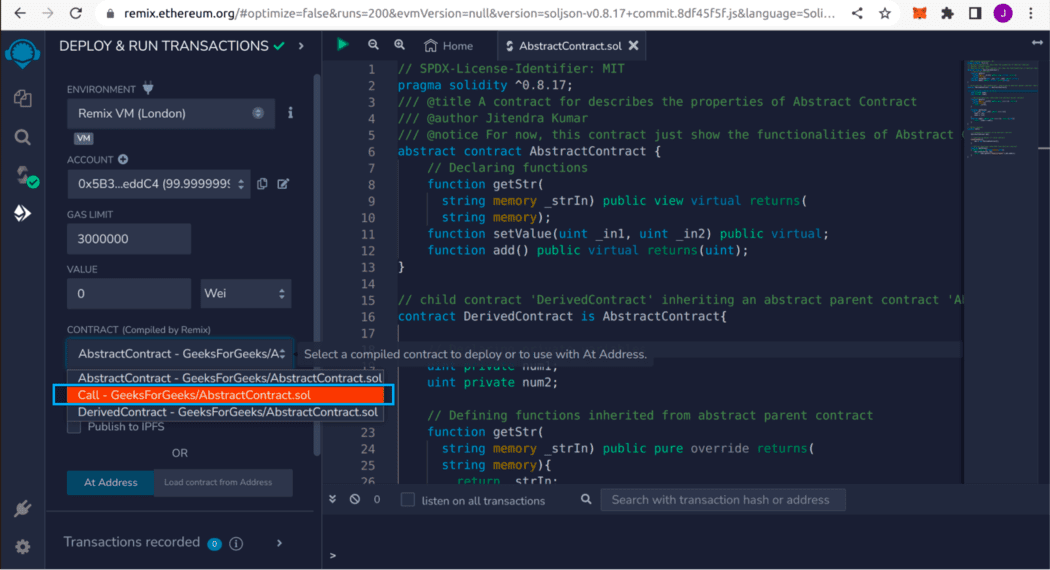Switch to the Home tab
The height and width of the screenshot is (570, 1050).
point(448,46)
